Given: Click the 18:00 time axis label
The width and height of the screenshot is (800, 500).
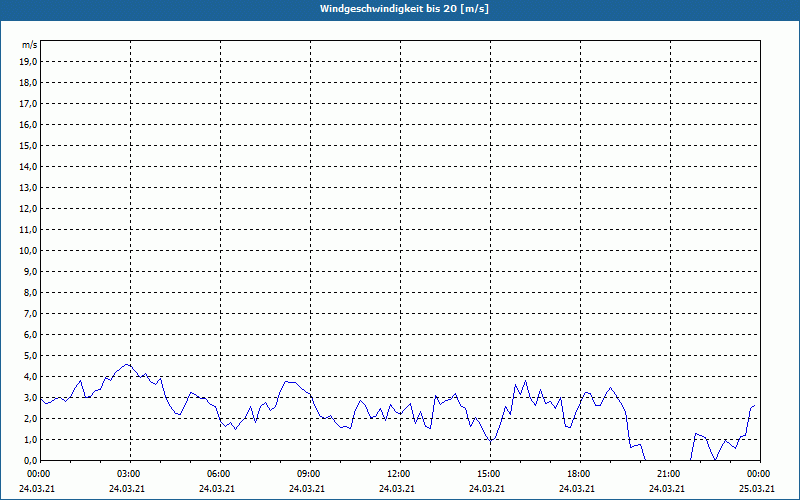Looking at the screenshot, I should tap(578, 473).
